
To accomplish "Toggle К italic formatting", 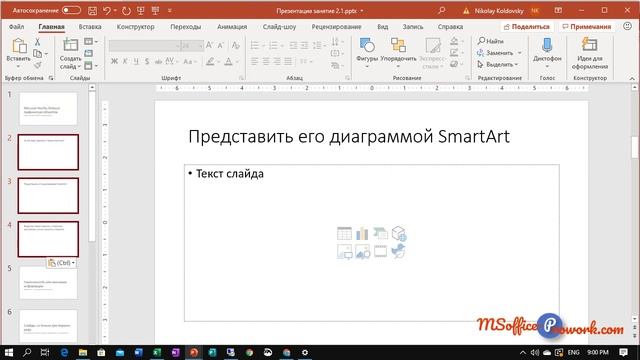I will click(x=125, y=61).
